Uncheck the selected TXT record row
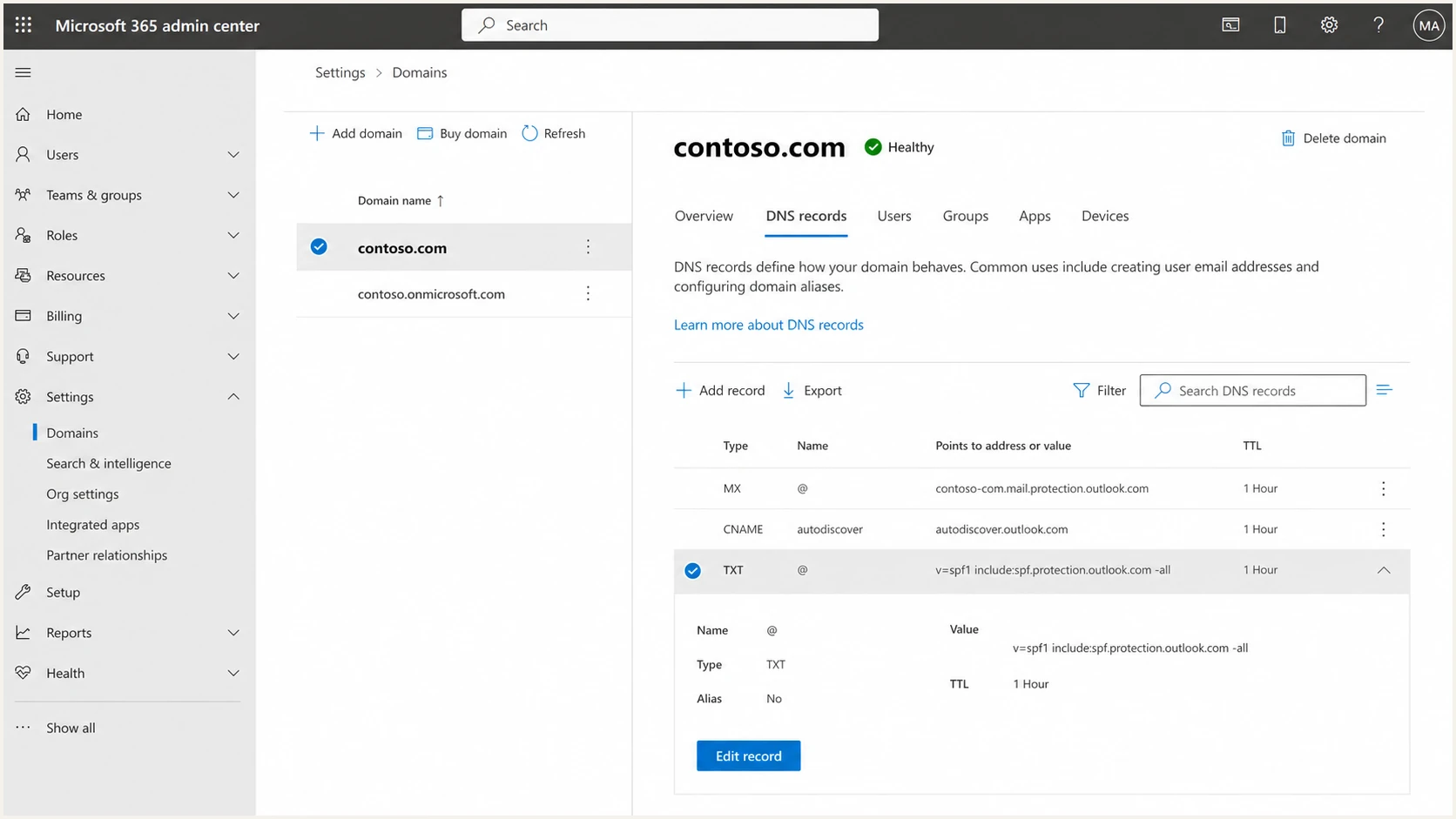 (x=692, y=571)
